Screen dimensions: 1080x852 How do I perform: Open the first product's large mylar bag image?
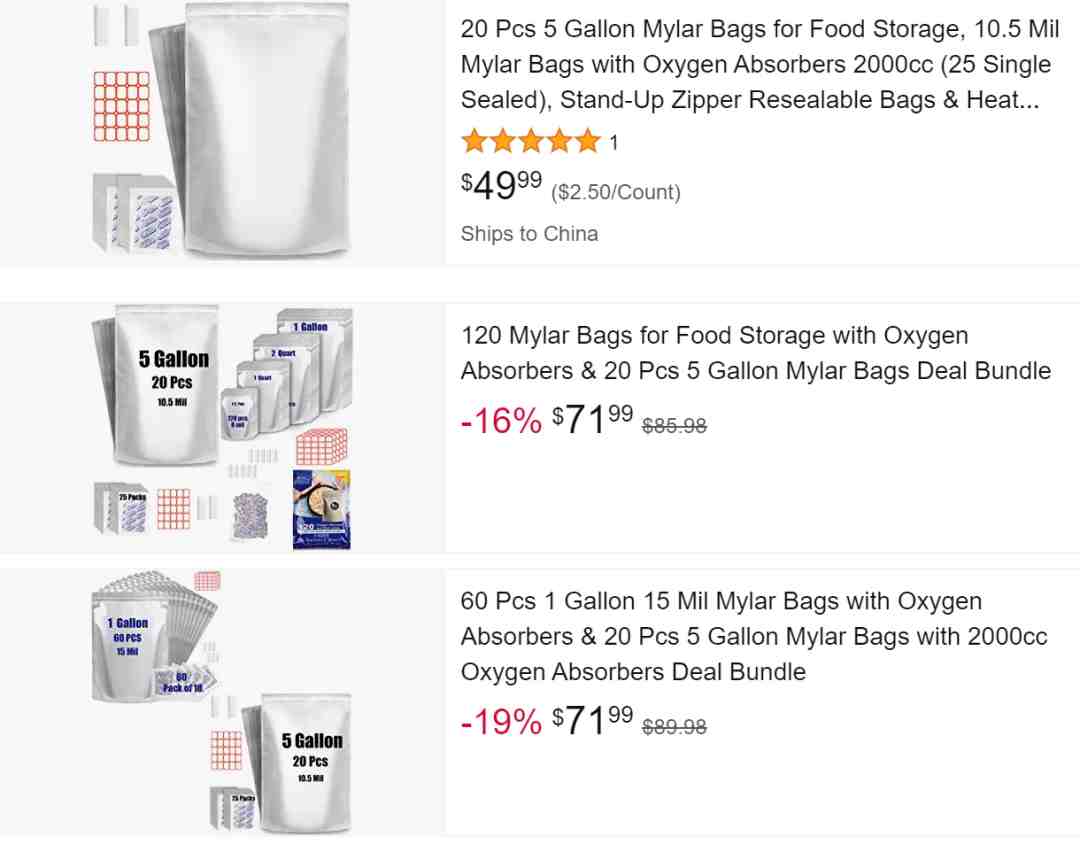(265, 129)
